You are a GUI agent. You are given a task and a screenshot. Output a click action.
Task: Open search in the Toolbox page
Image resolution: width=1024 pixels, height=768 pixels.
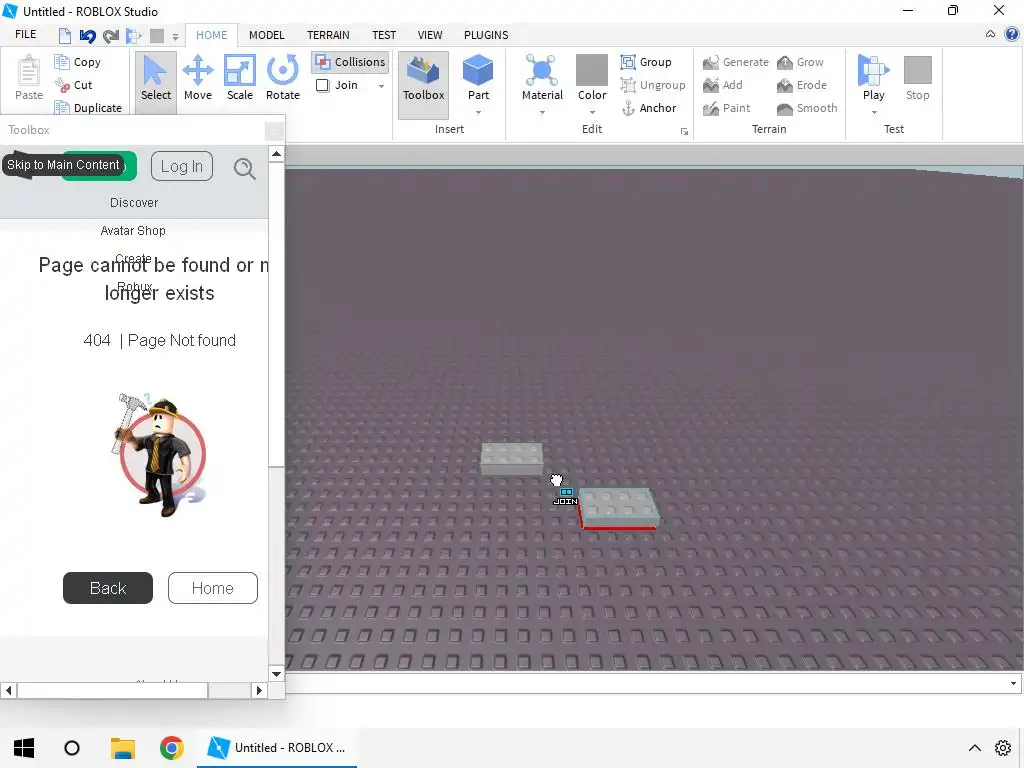(244, 168)
